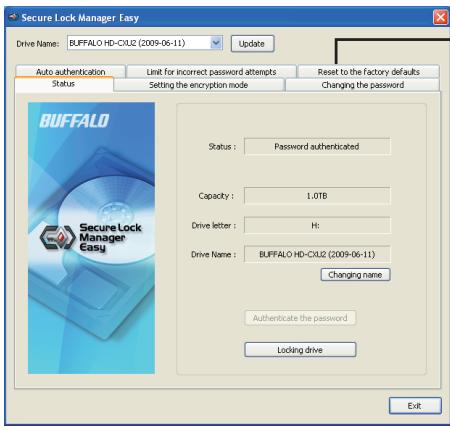Click the Drive Name field in status panel
Image resolution: width=450 pixels, height=426 pixels.
pyautogui.click(x=317, y=254)
